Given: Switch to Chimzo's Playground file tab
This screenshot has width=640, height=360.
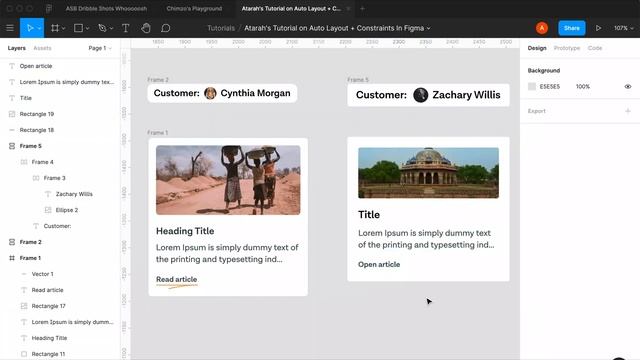Looking at the screenshot, I should [x=194, y=8].
